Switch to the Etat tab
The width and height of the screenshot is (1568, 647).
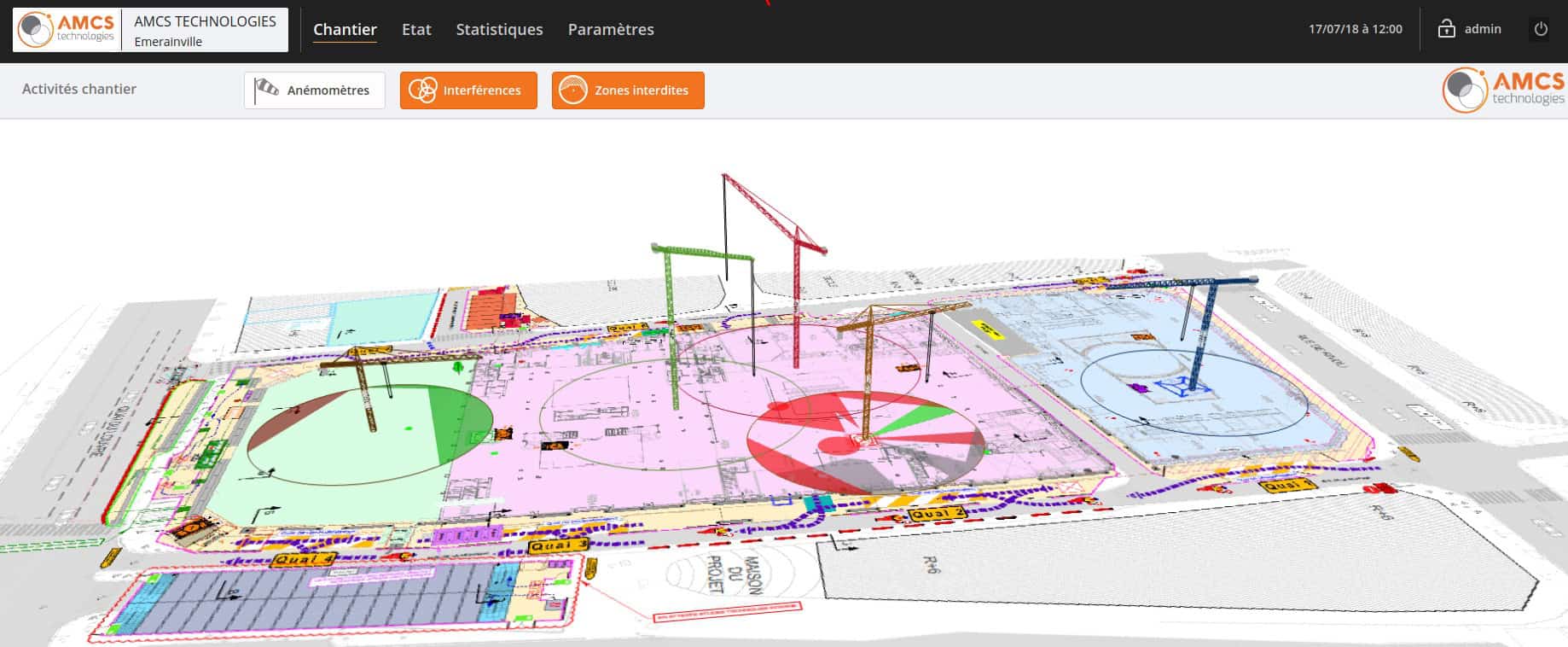[416, 29]
